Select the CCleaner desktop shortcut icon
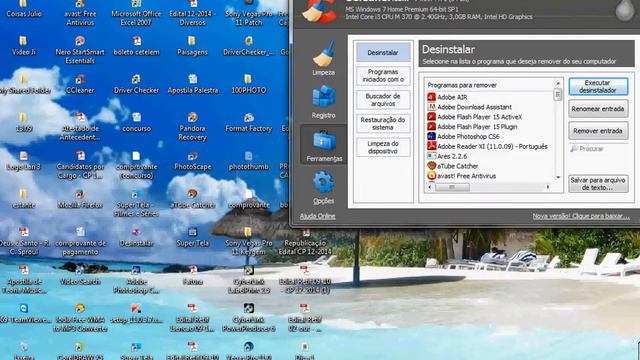Screen dimensions: 640x360 [x=80, y=83]
